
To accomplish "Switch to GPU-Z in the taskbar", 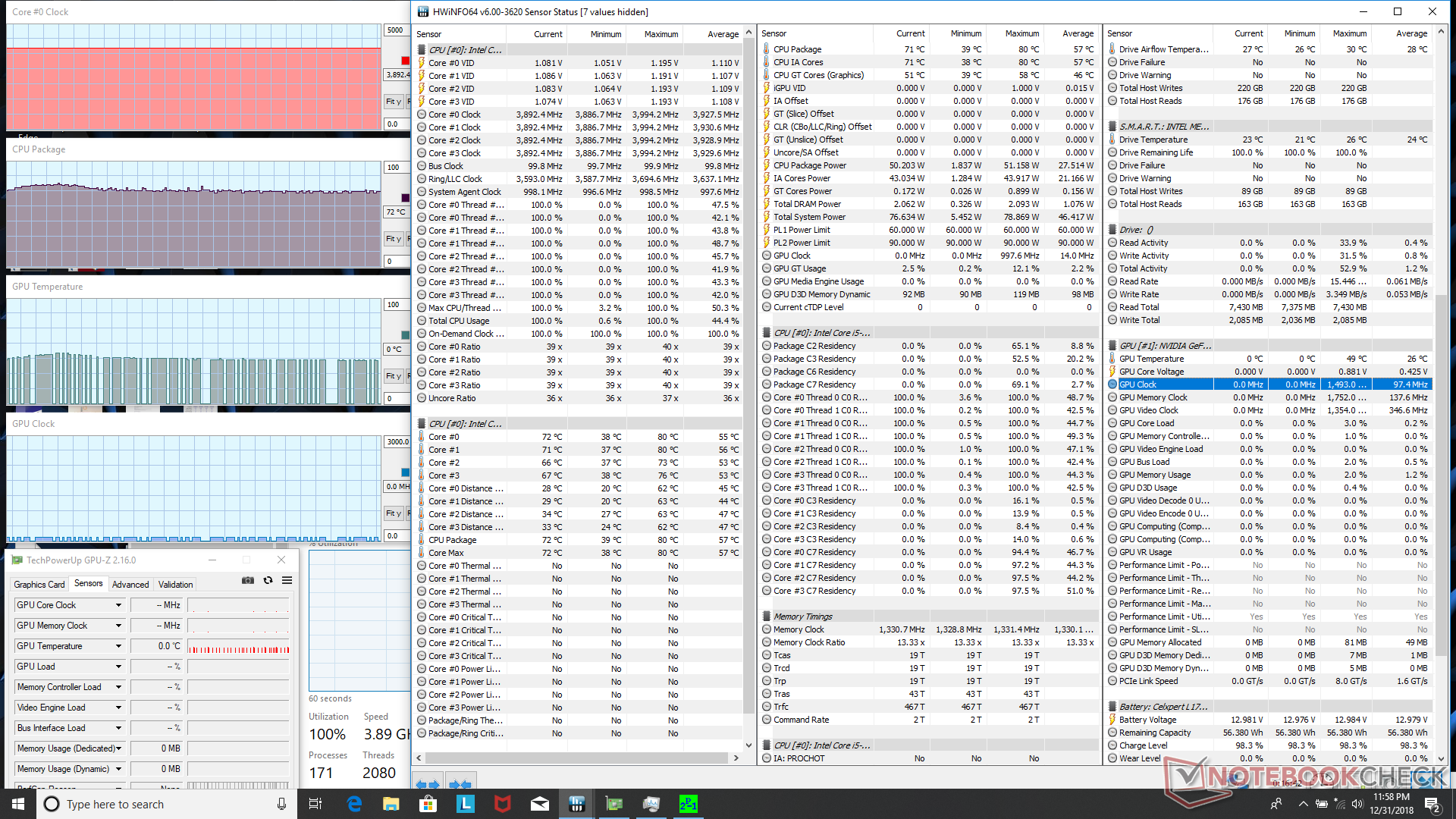I will point(613,804).
